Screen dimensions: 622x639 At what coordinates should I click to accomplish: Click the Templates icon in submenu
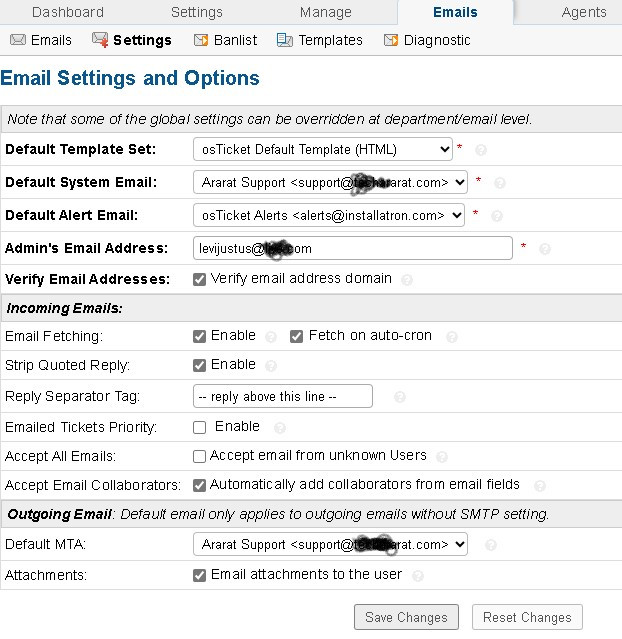tap(285, 41)
